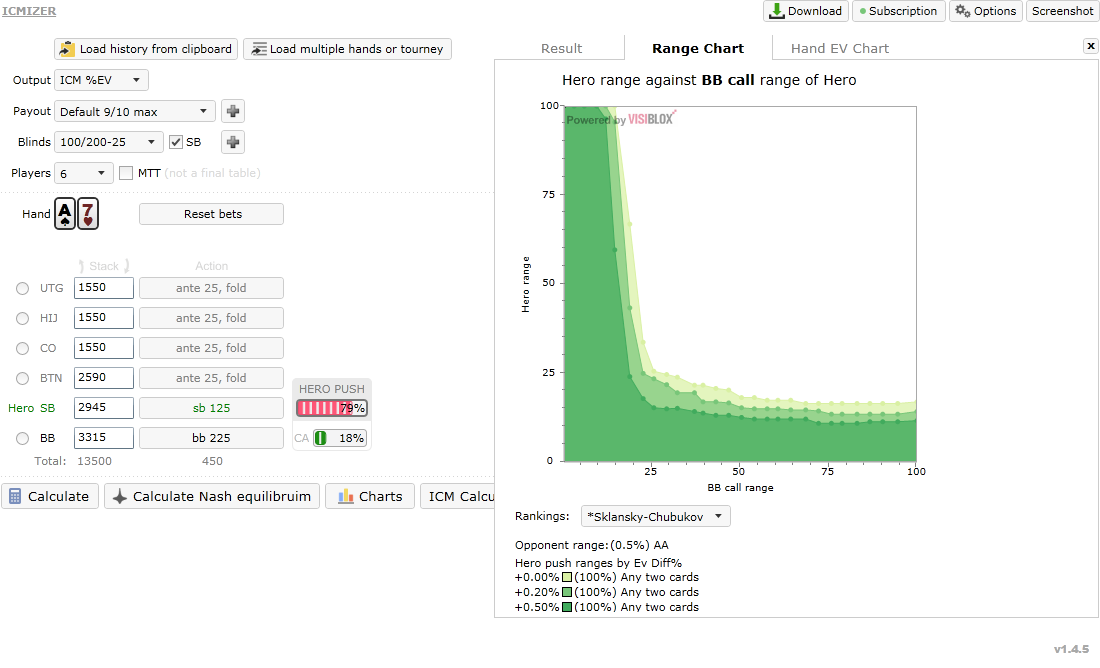
Task: Switch to the Hand EV Chart tab
Action: point(839,48)
